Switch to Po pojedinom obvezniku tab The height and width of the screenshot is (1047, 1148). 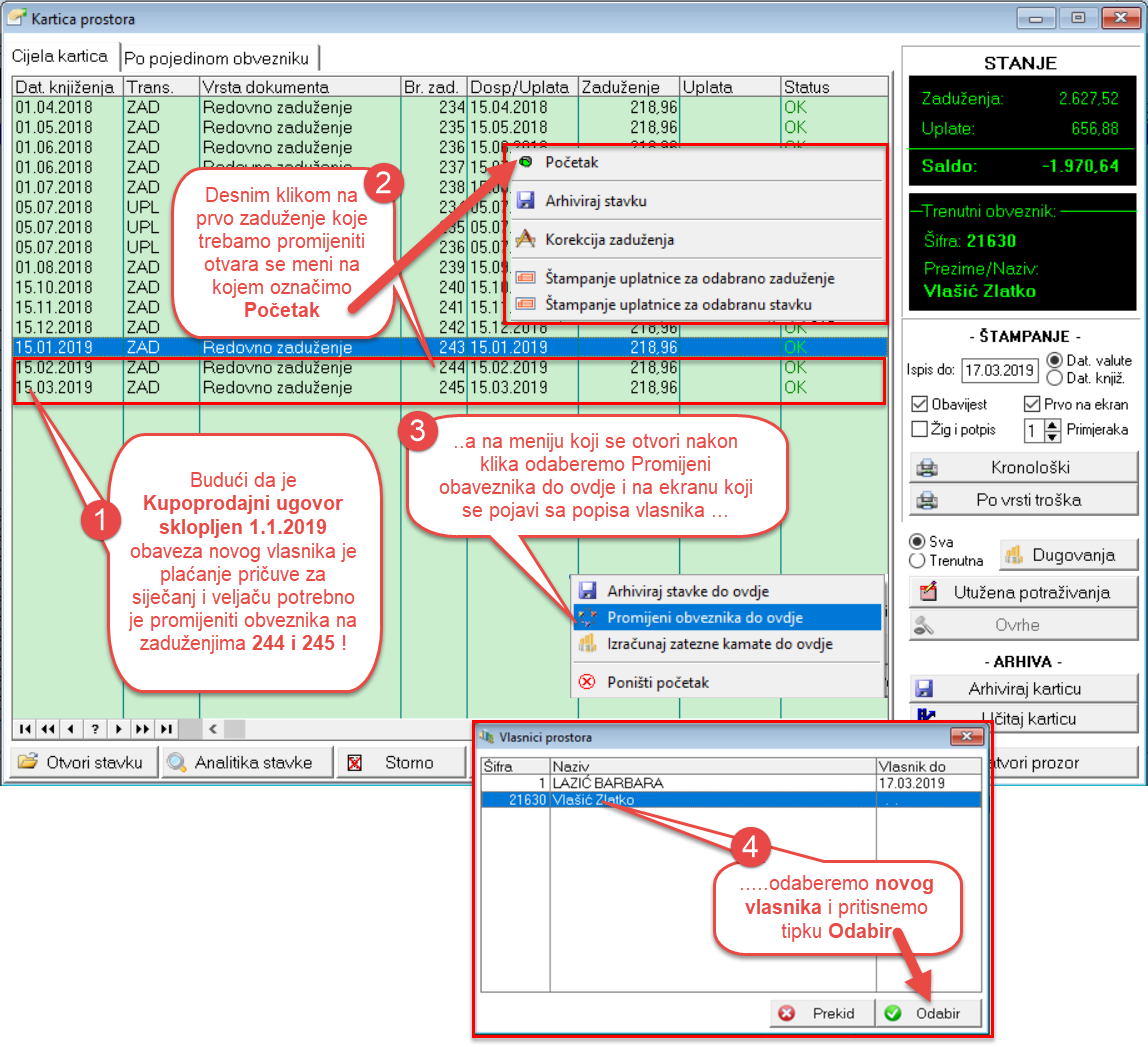(x=217, y=59)
